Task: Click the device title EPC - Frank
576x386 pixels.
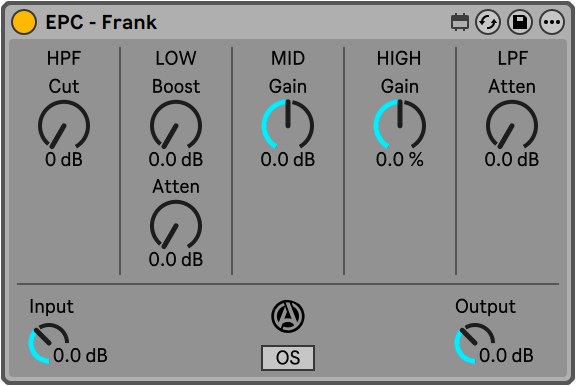Action: pos(101,22)
